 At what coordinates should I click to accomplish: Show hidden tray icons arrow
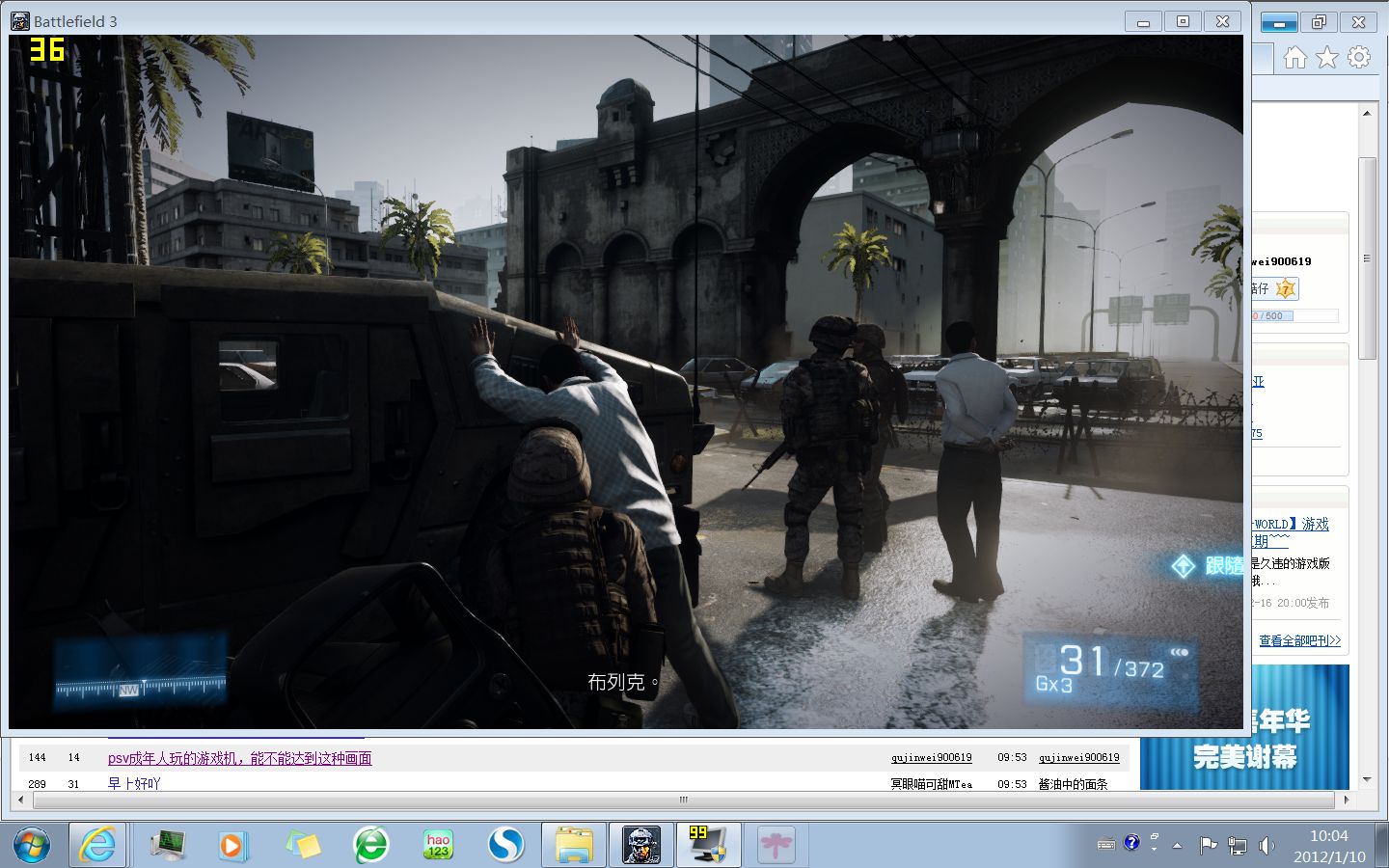[1177, 846]
